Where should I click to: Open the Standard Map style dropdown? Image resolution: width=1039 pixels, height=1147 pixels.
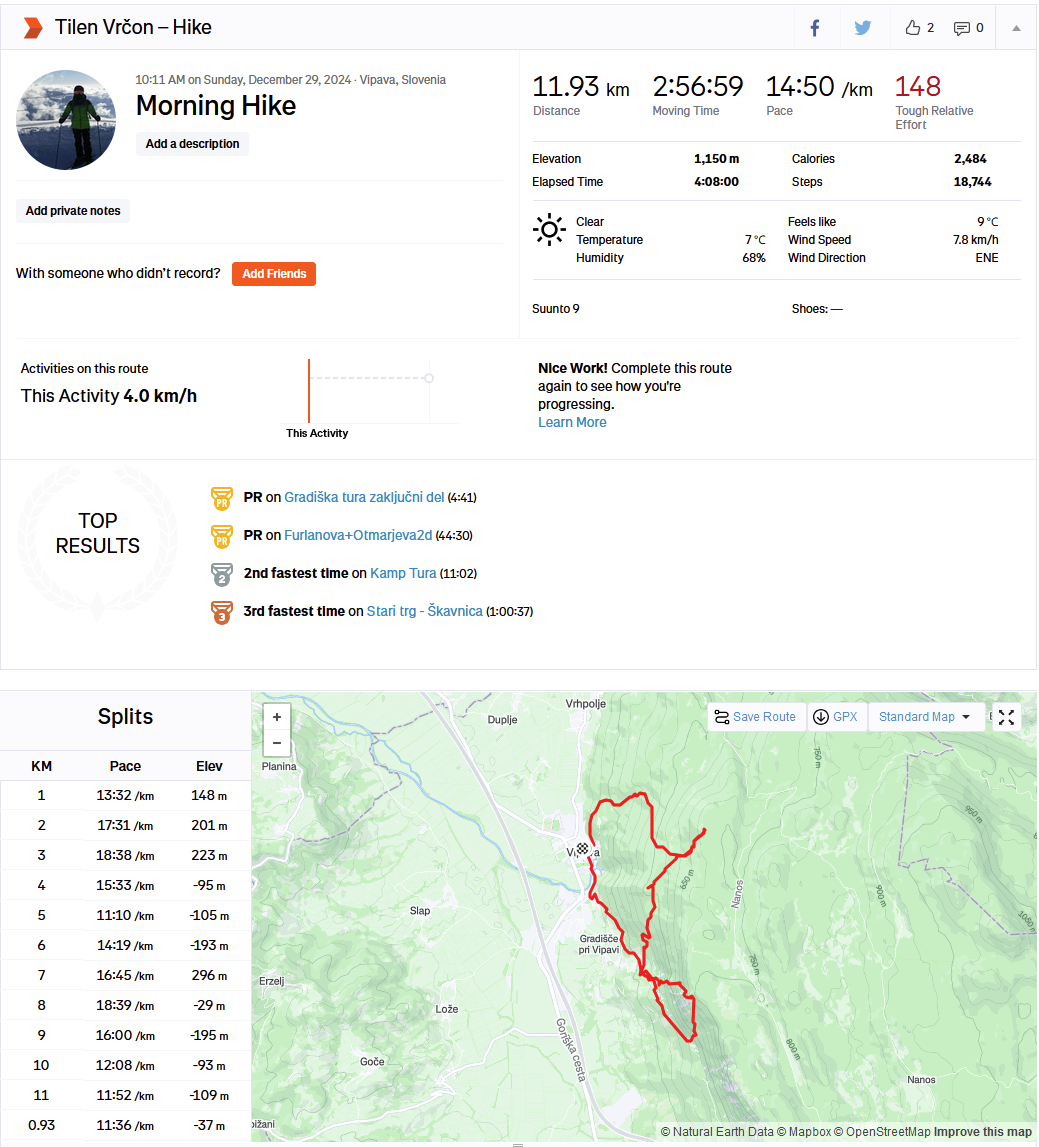click(925, 717)
